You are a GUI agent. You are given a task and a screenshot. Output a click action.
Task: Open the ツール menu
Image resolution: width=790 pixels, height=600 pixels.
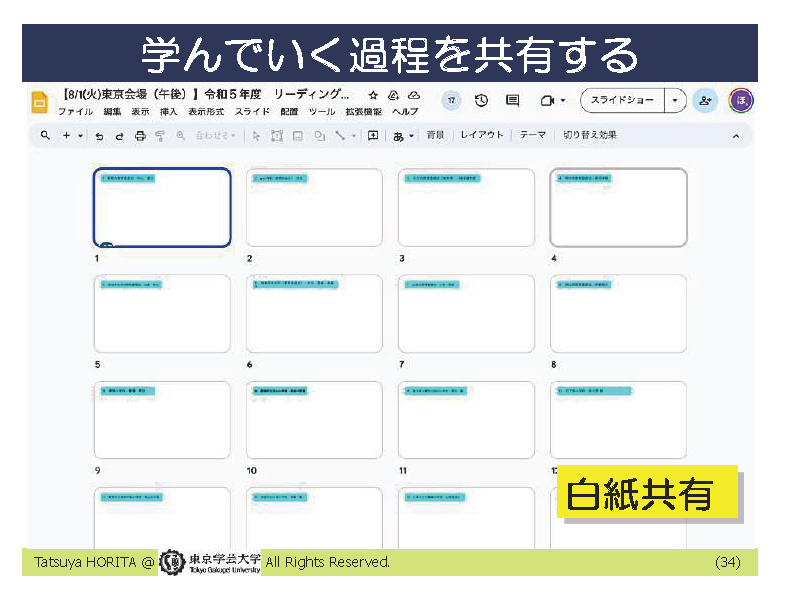pos(321,112)
